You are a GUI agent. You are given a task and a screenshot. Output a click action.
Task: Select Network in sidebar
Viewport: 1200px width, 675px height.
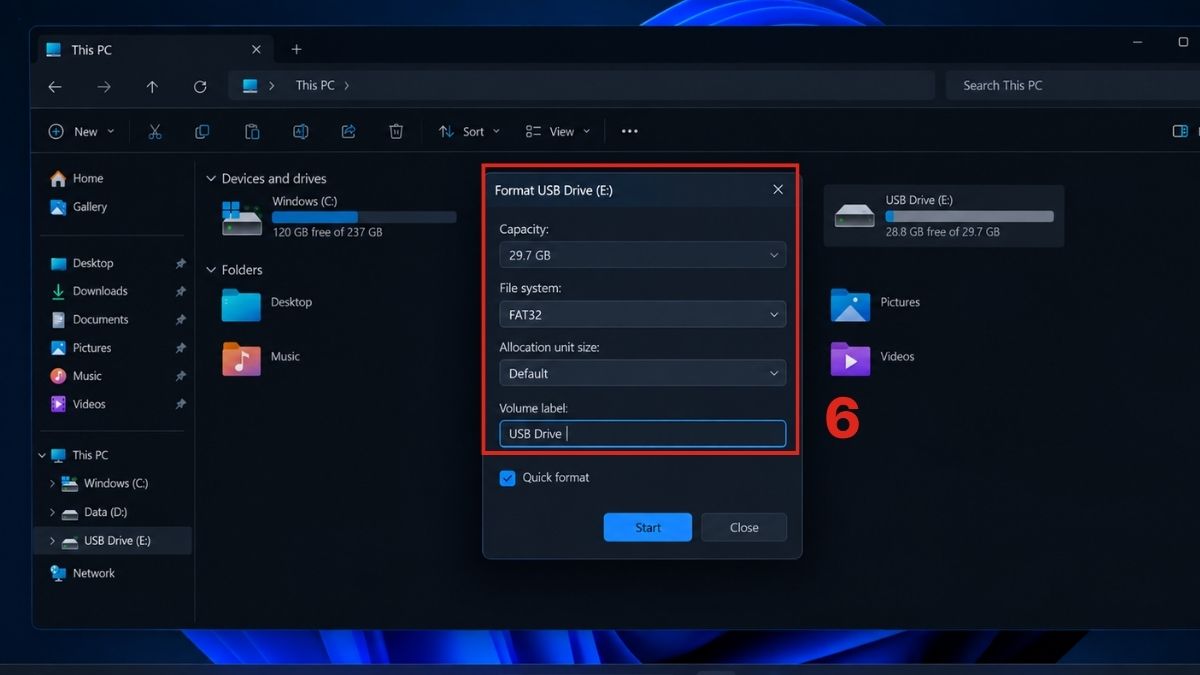coord(83,573)
